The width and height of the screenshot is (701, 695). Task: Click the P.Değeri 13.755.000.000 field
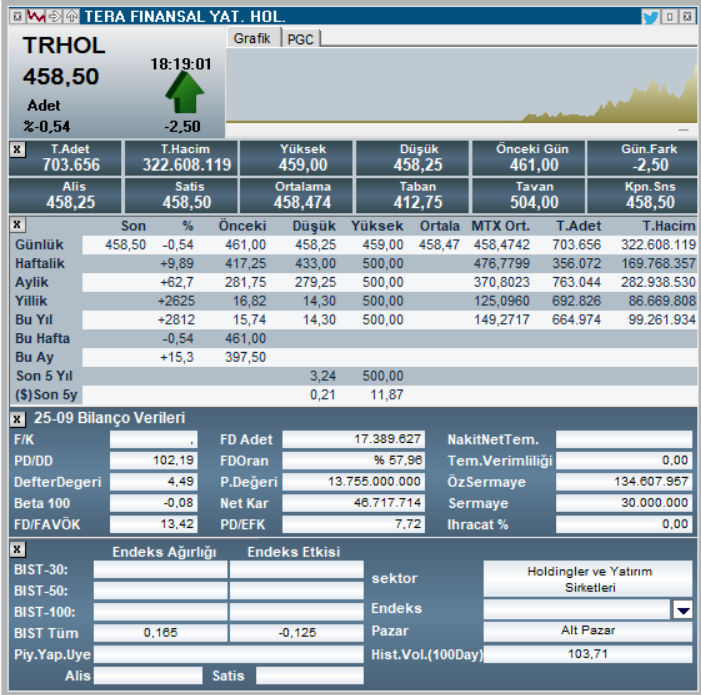coord(353,481)
